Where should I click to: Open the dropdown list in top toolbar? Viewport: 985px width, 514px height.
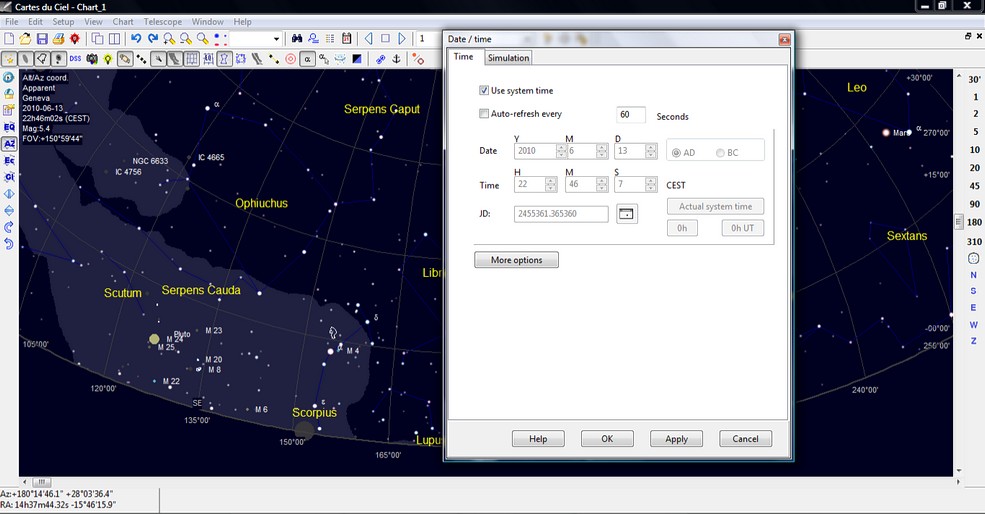pos(275,39)
